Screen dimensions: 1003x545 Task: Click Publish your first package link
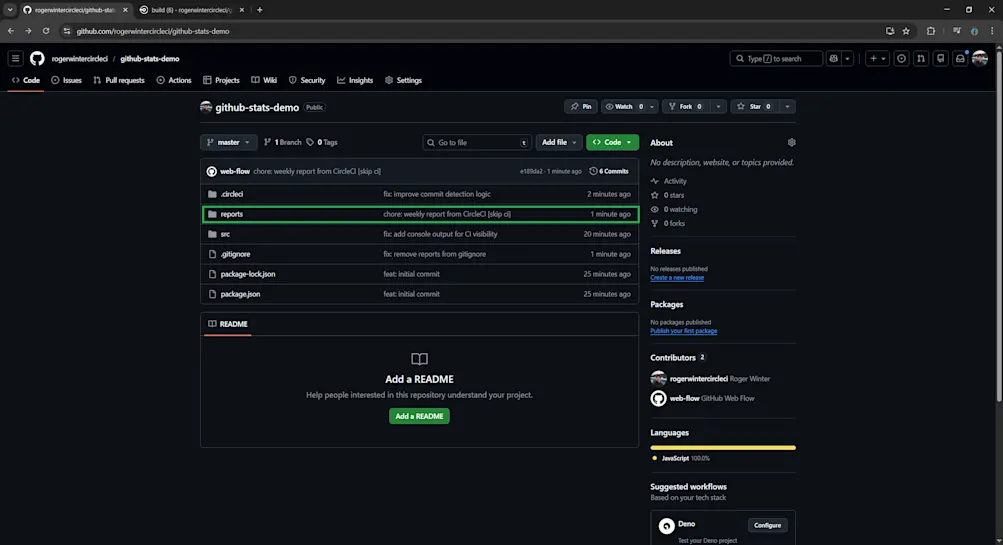(x=683, y=331)
